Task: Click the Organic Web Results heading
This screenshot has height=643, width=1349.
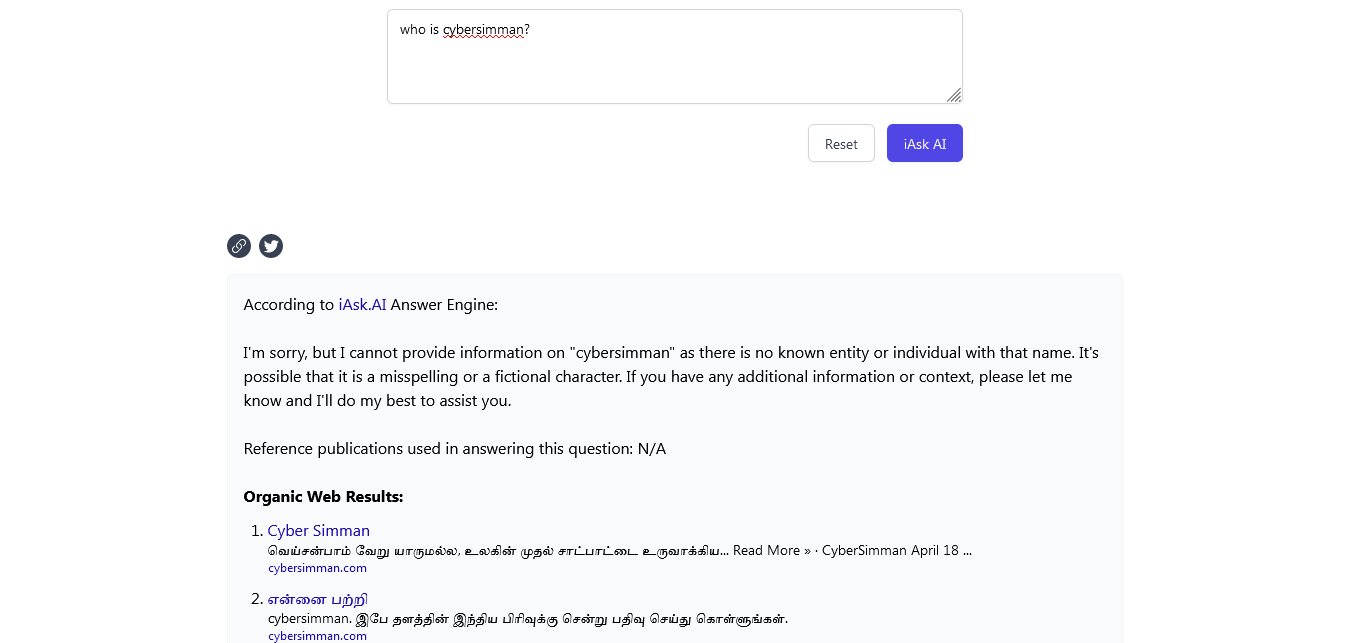Action: coord(323,497)
